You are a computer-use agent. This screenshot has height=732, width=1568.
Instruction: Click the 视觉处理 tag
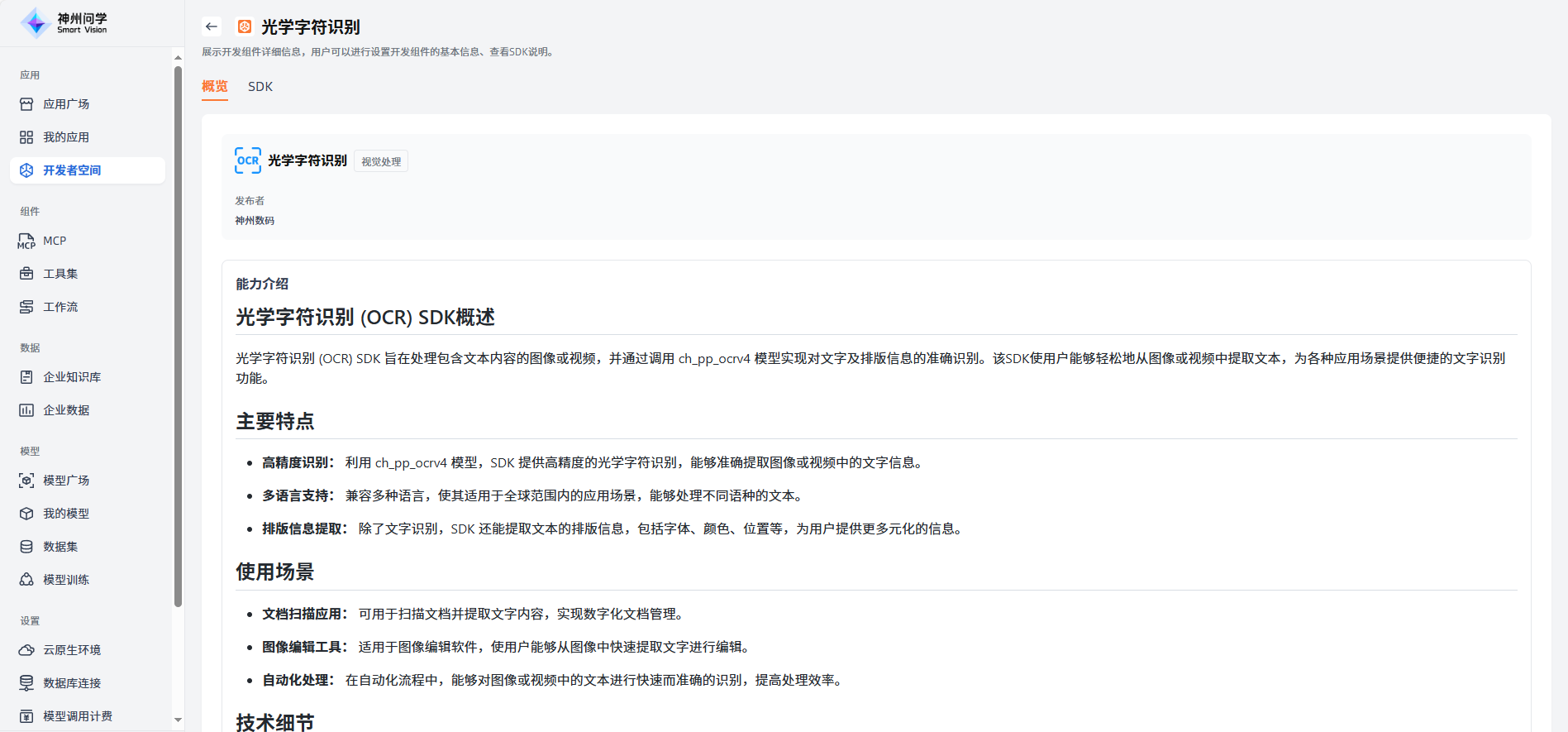(381, 161)
